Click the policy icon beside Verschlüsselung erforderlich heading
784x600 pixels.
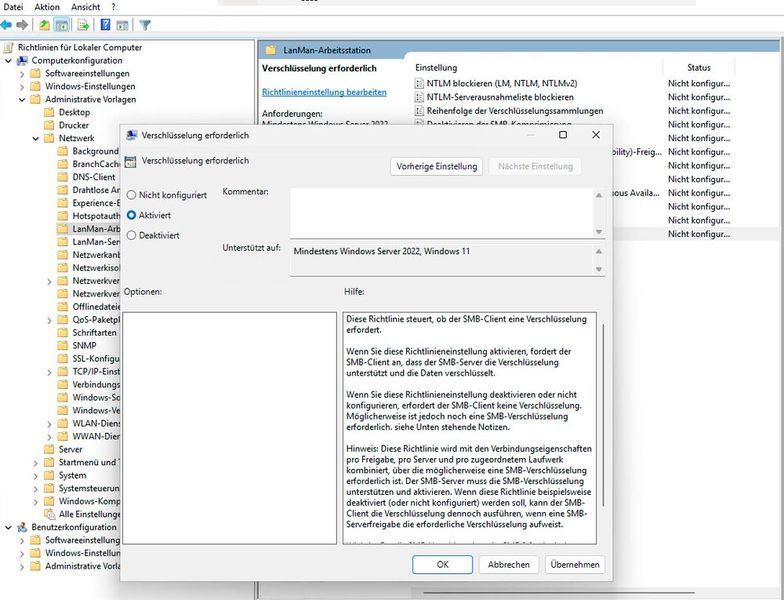coord(130,161)
